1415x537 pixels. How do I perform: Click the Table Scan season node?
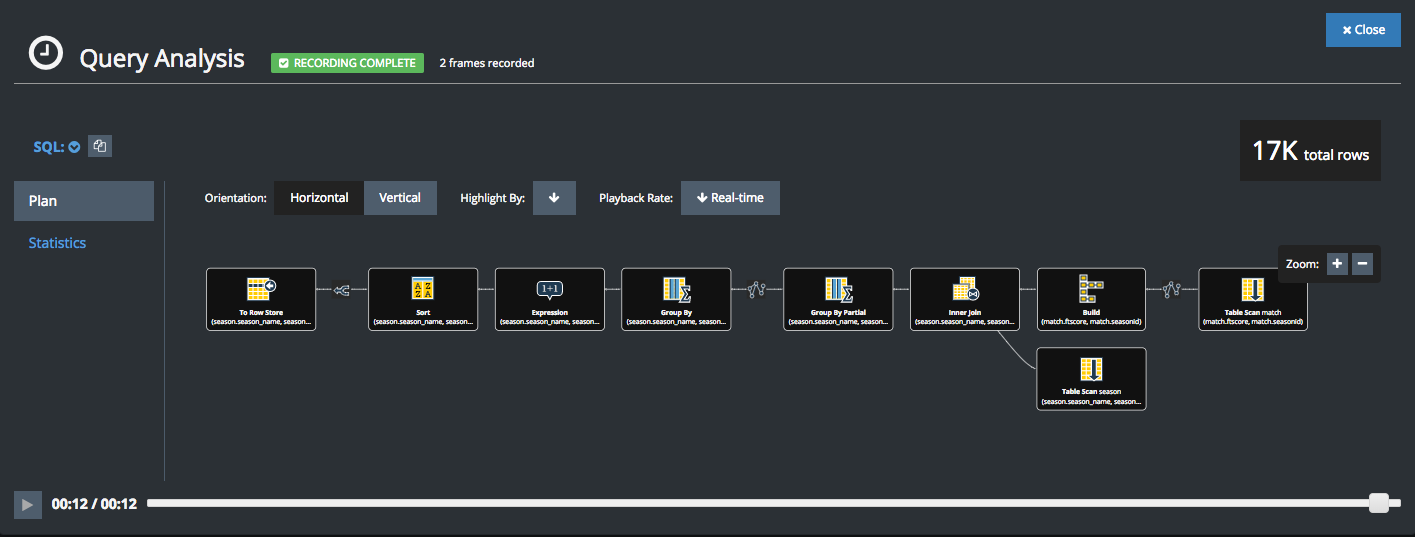[1091, 378]
